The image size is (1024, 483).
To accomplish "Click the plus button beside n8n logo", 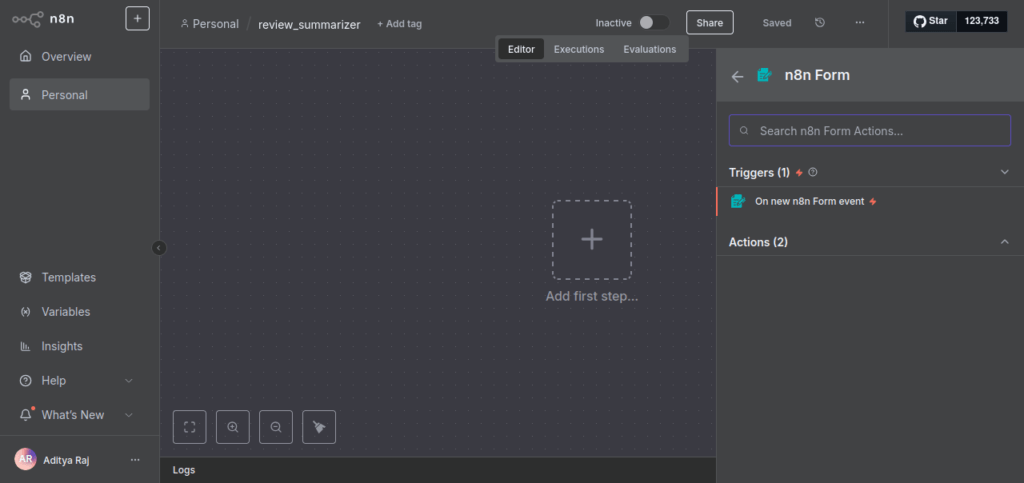I will click(137, 18).
